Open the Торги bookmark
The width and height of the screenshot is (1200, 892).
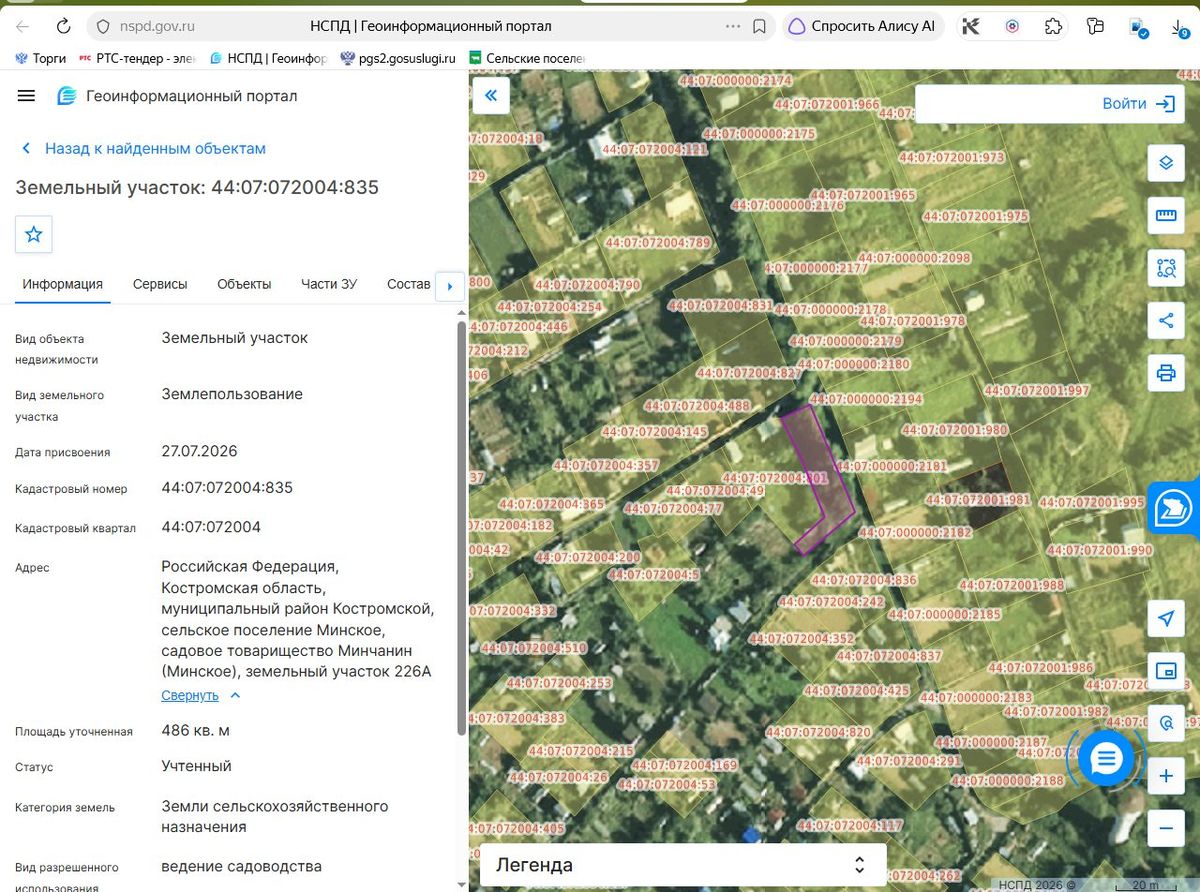click(40, 58)
